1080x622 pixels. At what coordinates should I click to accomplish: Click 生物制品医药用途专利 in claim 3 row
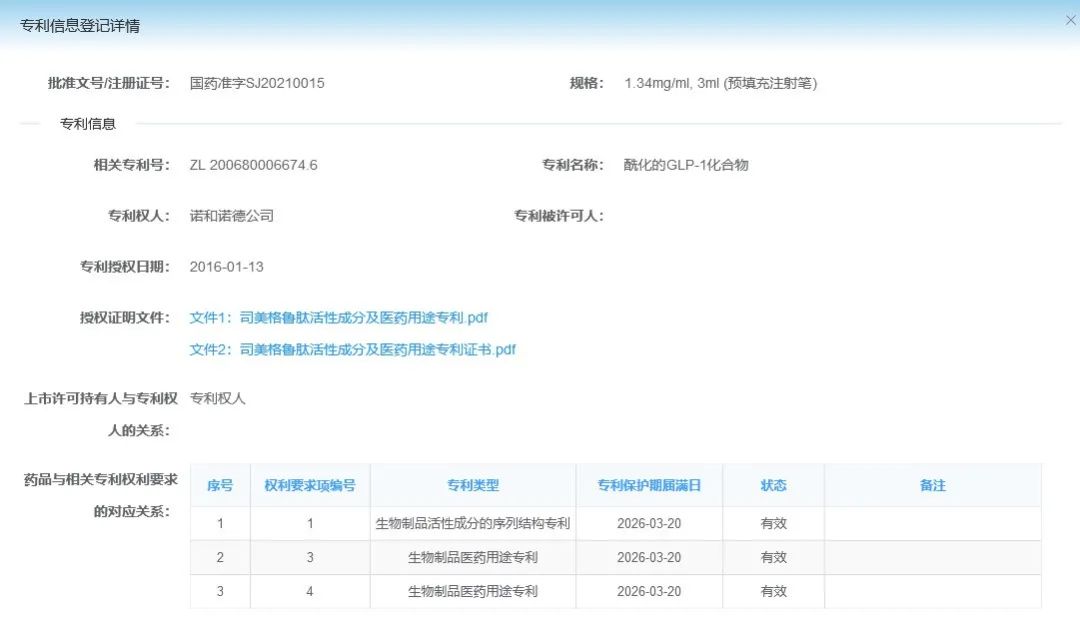(472, 557)
